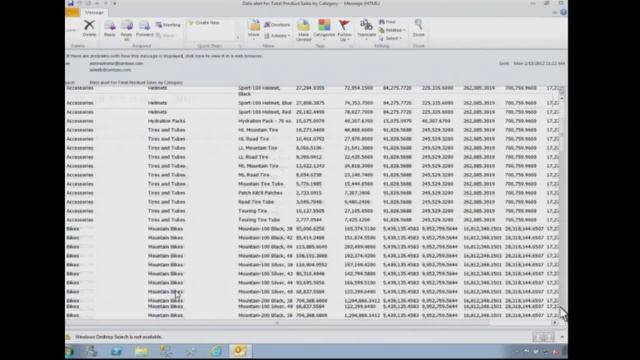Mark the message as Unread

tap(303, 30)
